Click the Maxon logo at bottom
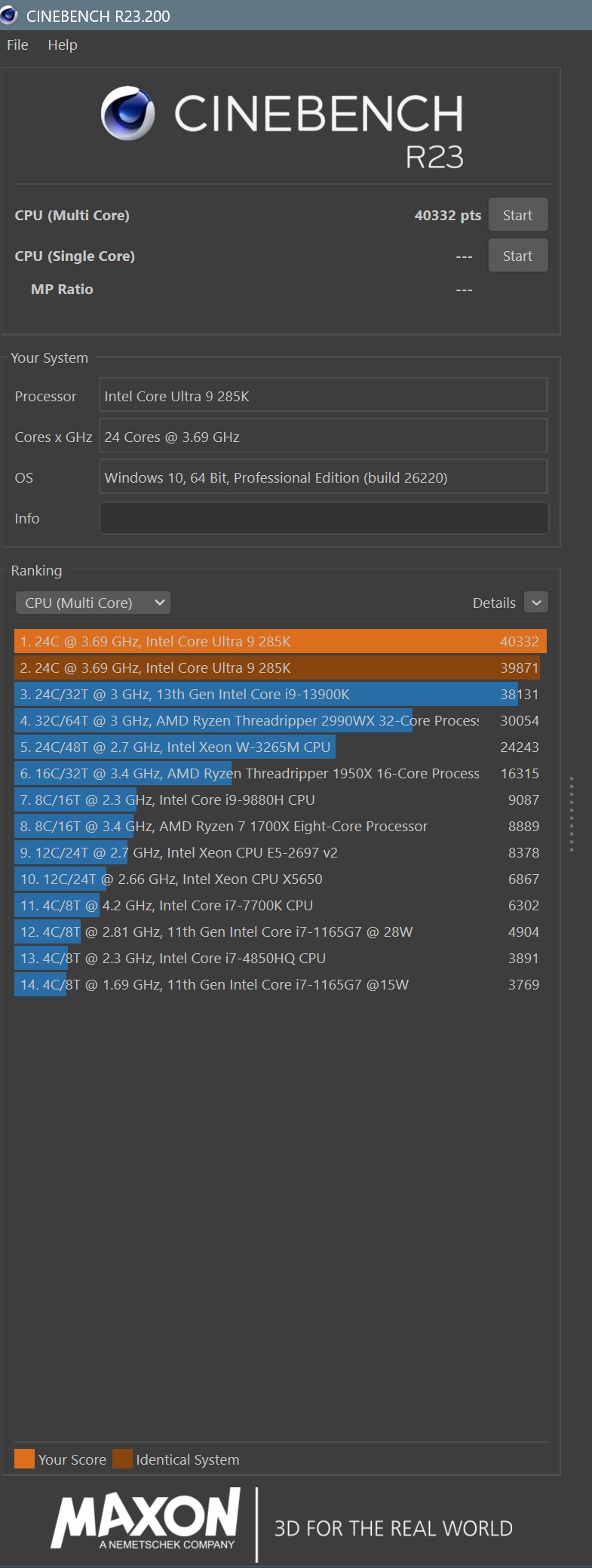This screenshot has width=592, height=1568. [146, 1519]
